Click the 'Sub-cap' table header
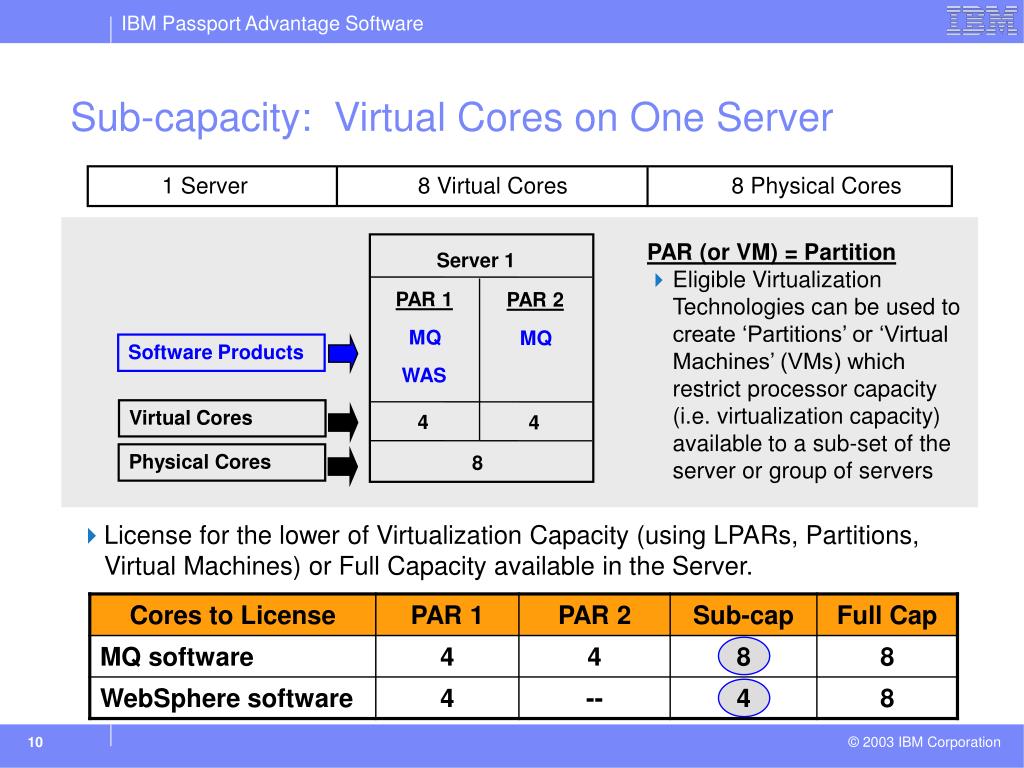Viewport: 1024px width, 768px height. click(743, 615)
